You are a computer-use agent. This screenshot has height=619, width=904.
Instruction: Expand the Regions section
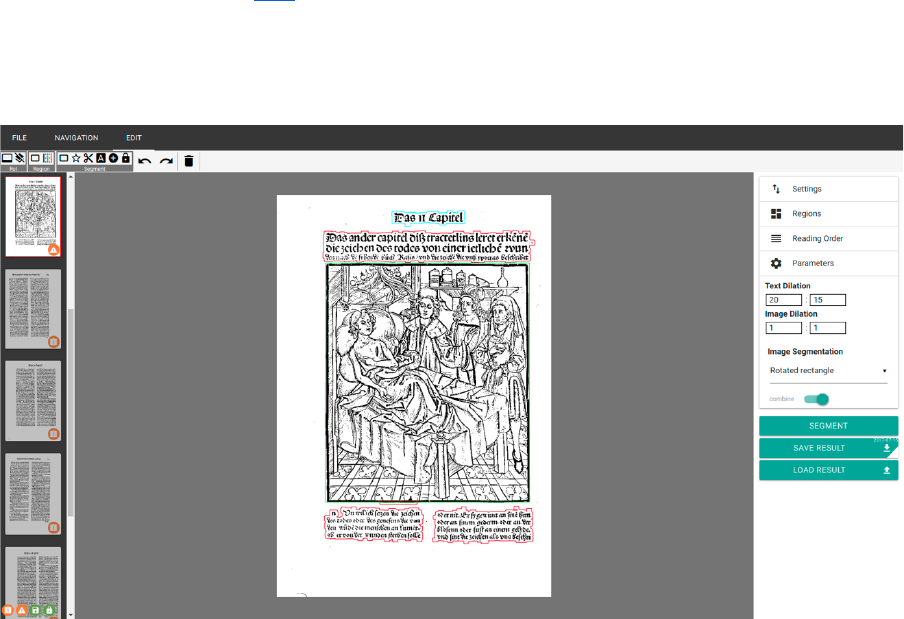pyautogui.click(x=828, y=214)
